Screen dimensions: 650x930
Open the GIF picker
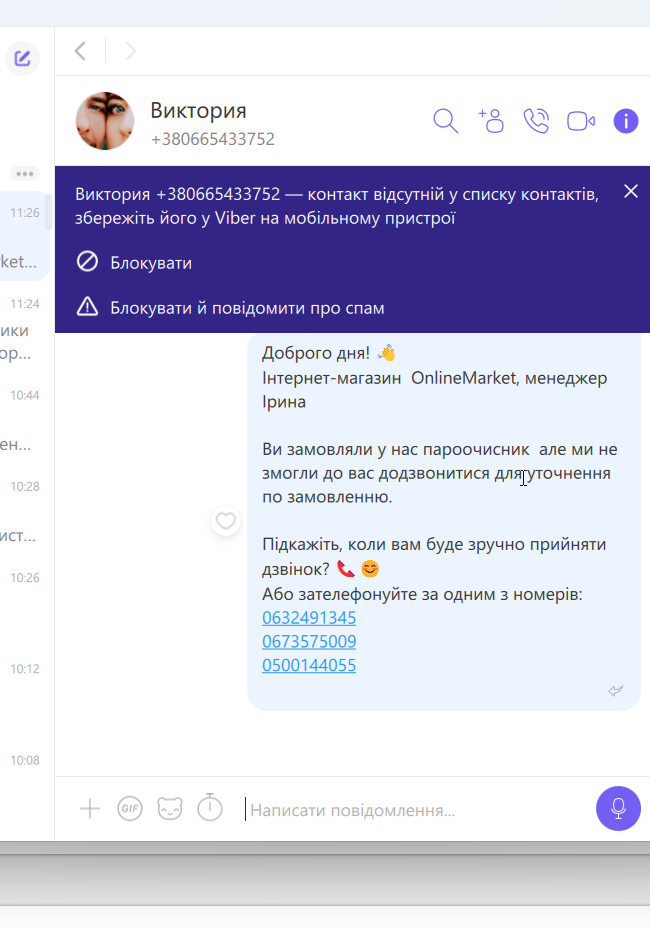tap(130, 808)
